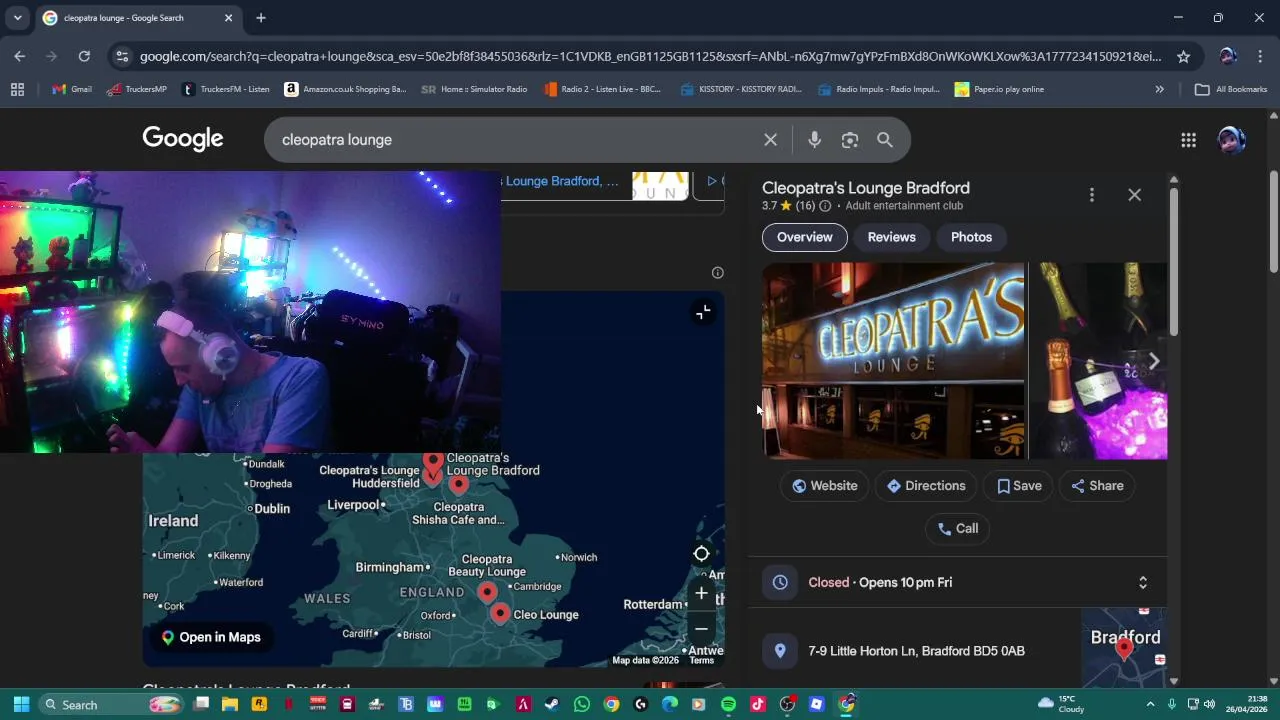The height and width of the screenshot is (720, 1280).
Task: Get Directions to Cleopatra's Lounge
Action: pyautogui.click(x=925, y=486)
